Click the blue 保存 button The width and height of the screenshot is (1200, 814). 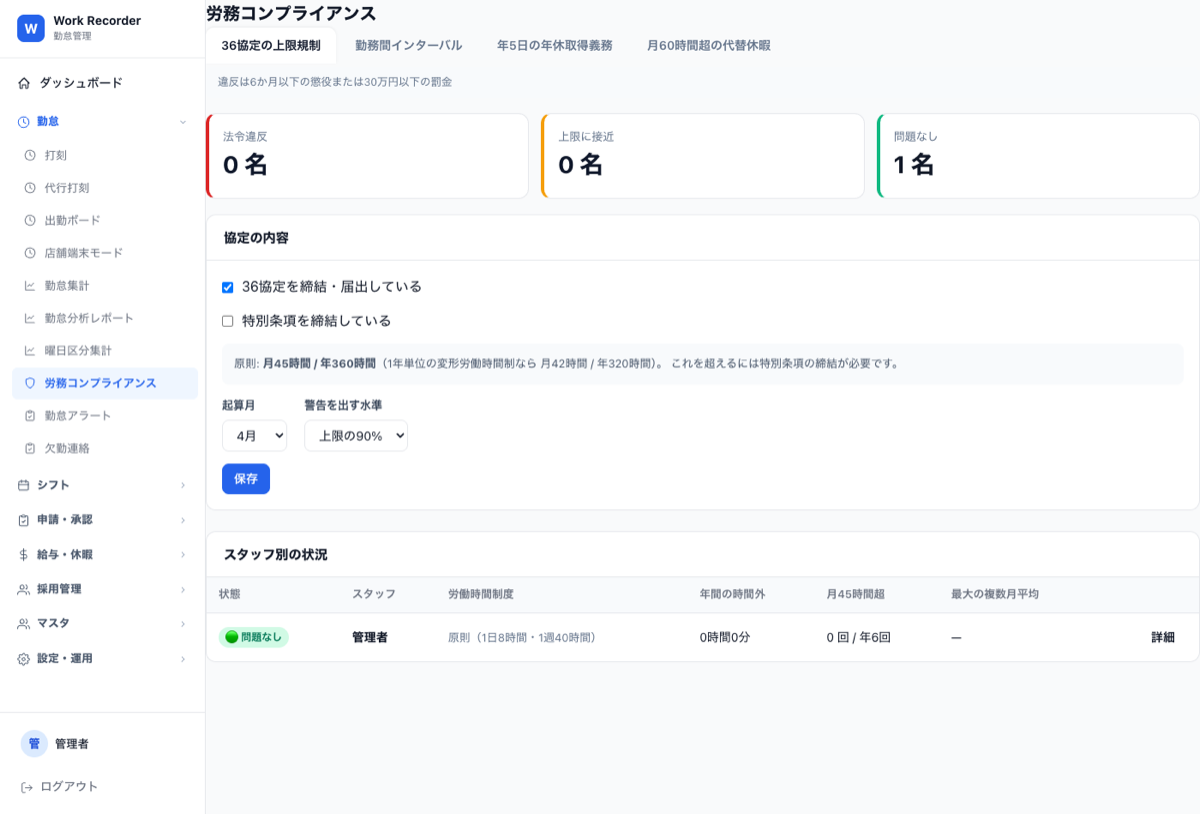[x=246, y=479]
